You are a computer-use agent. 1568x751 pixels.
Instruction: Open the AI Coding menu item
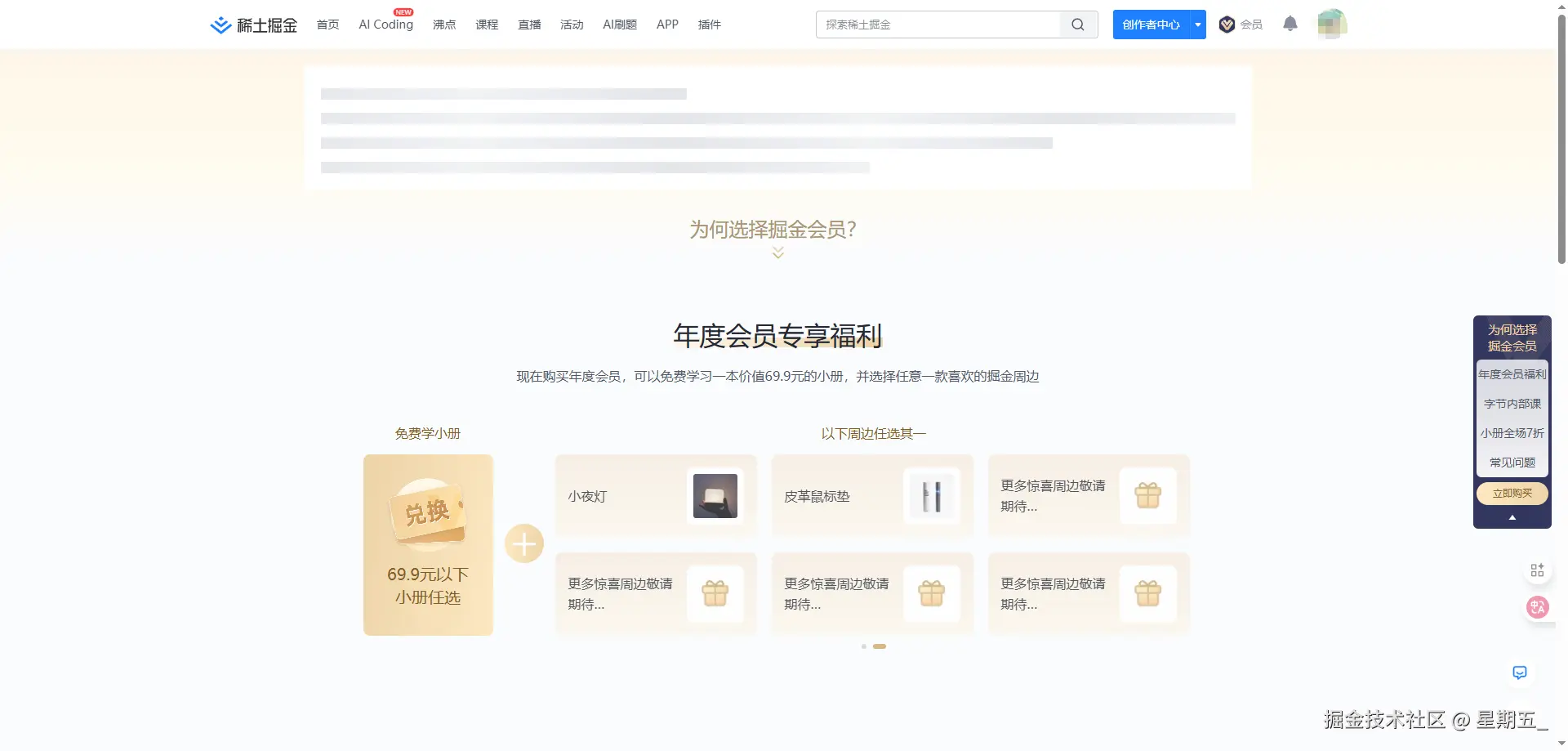click(385, 25)
